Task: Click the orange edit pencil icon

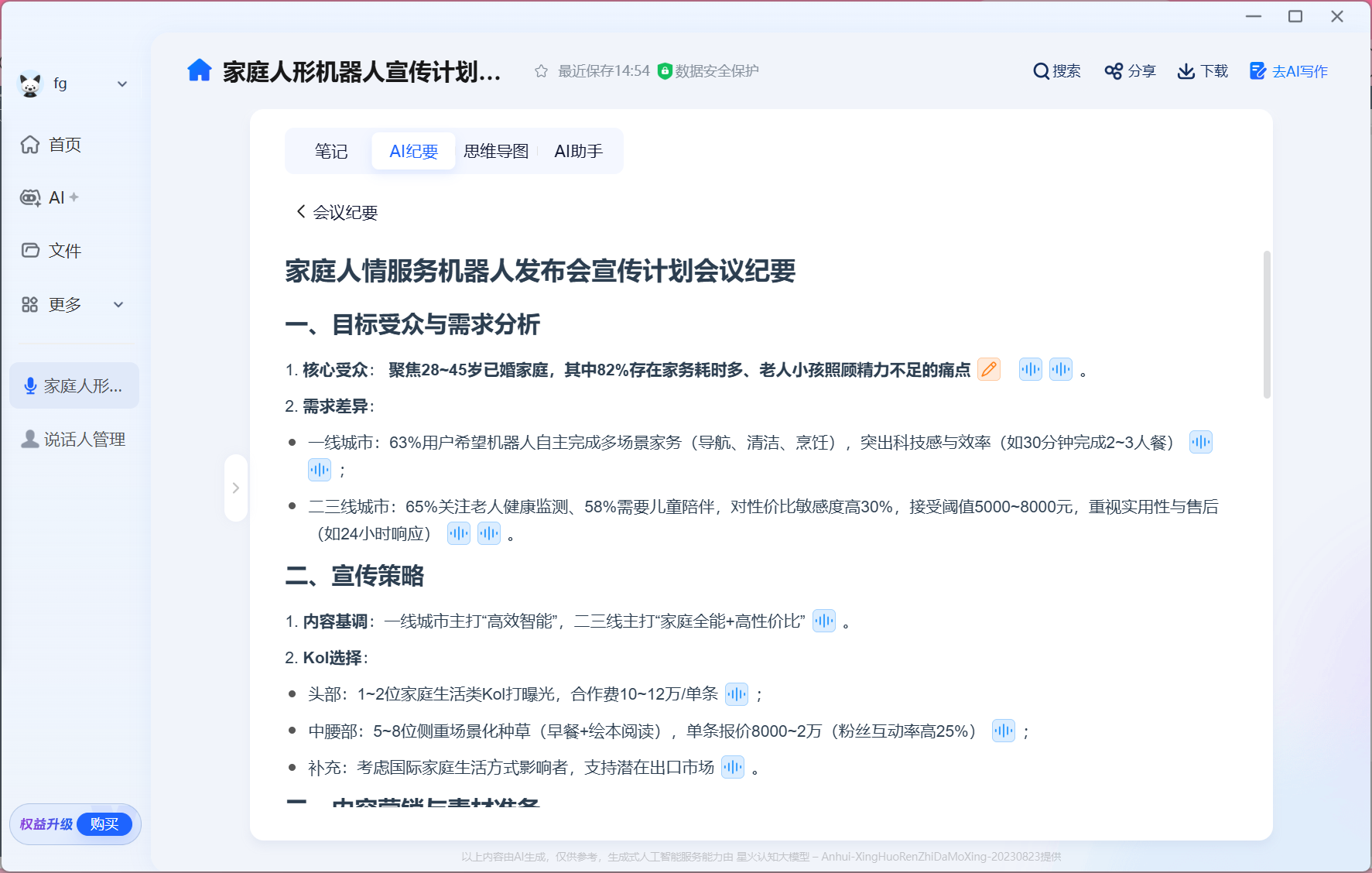Action: point(988,369)
